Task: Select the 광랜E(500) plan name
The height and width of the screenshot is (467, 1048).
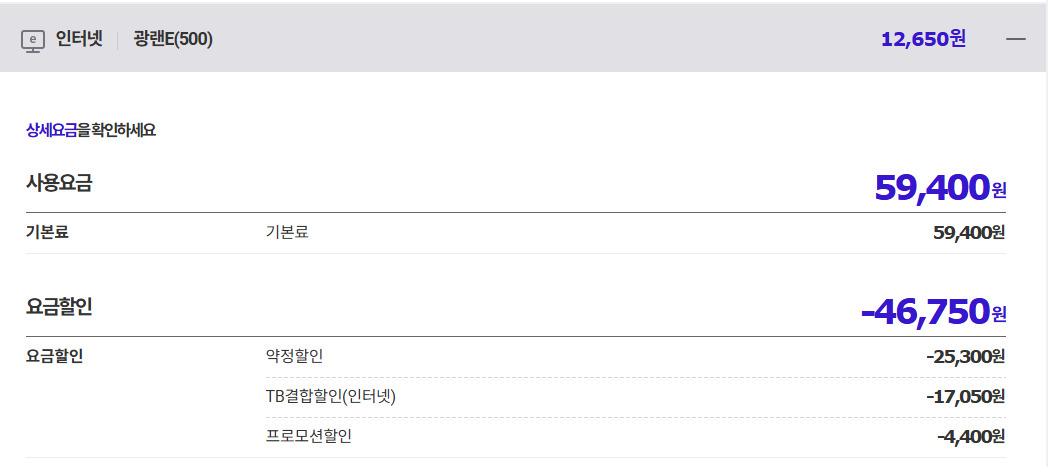Action: click(173, 39)
